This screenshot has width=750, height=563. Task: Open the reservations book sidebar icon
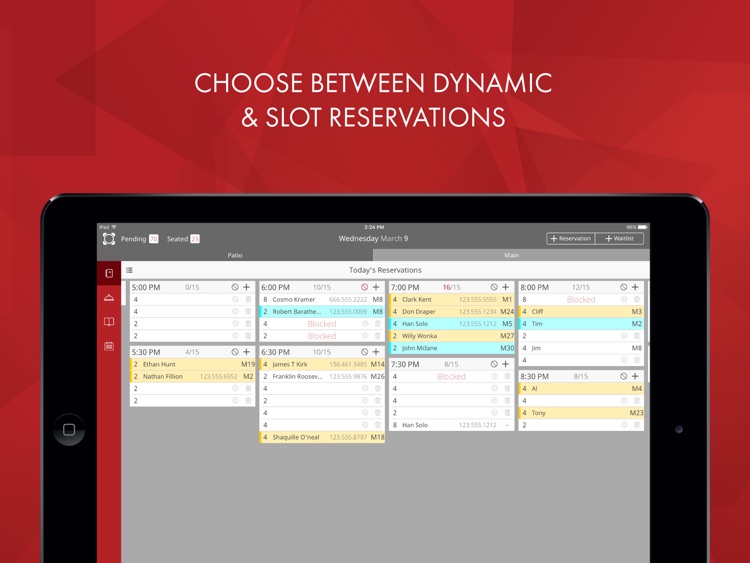pos(109,273)
